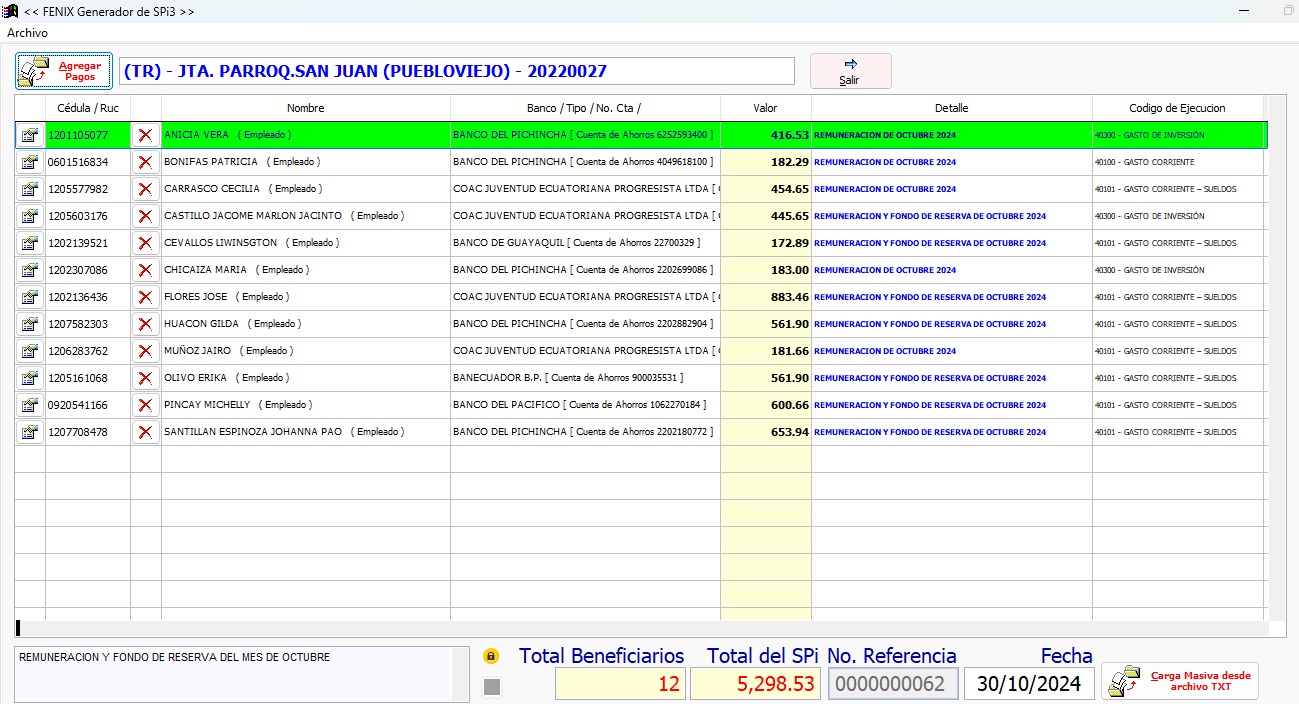Click the edit icon for ANICIA VERA row
1299x704 pixels.
point(30,135)
